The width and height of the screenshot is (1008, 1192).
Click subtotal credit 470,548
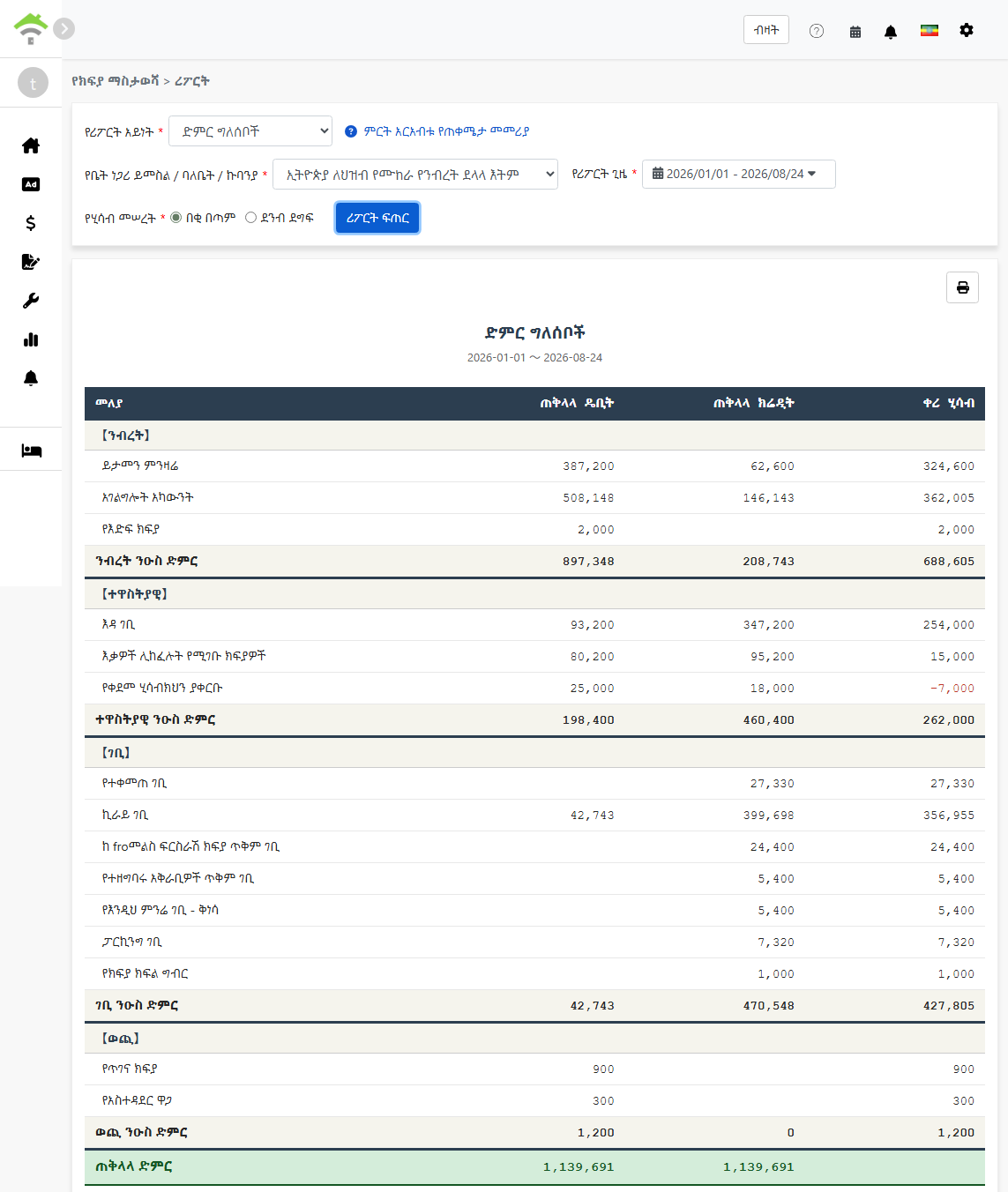click(x=768, y=1006)
